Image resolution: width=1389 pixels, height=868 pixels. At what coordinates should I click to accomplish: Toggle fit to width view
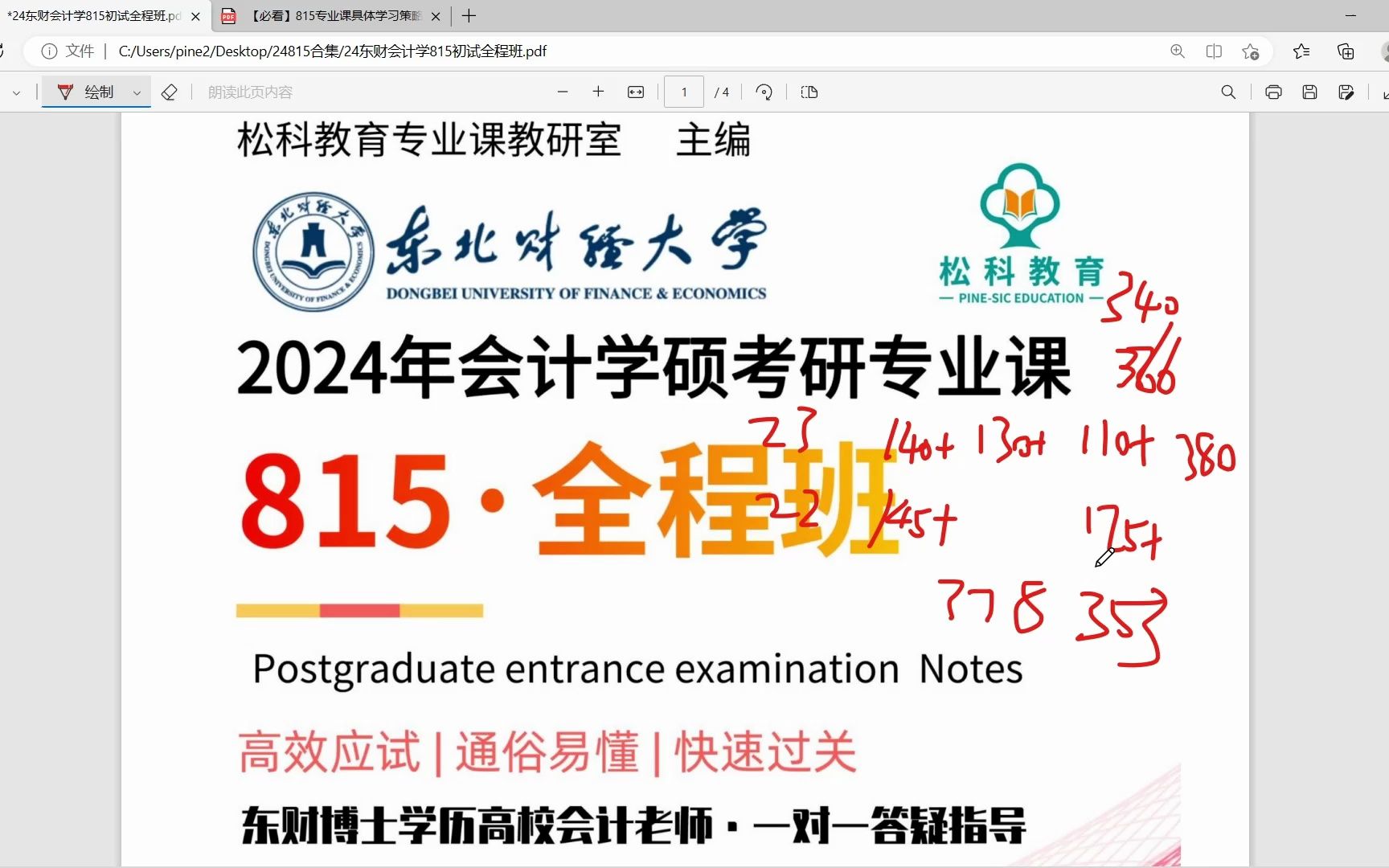point(636,92)
